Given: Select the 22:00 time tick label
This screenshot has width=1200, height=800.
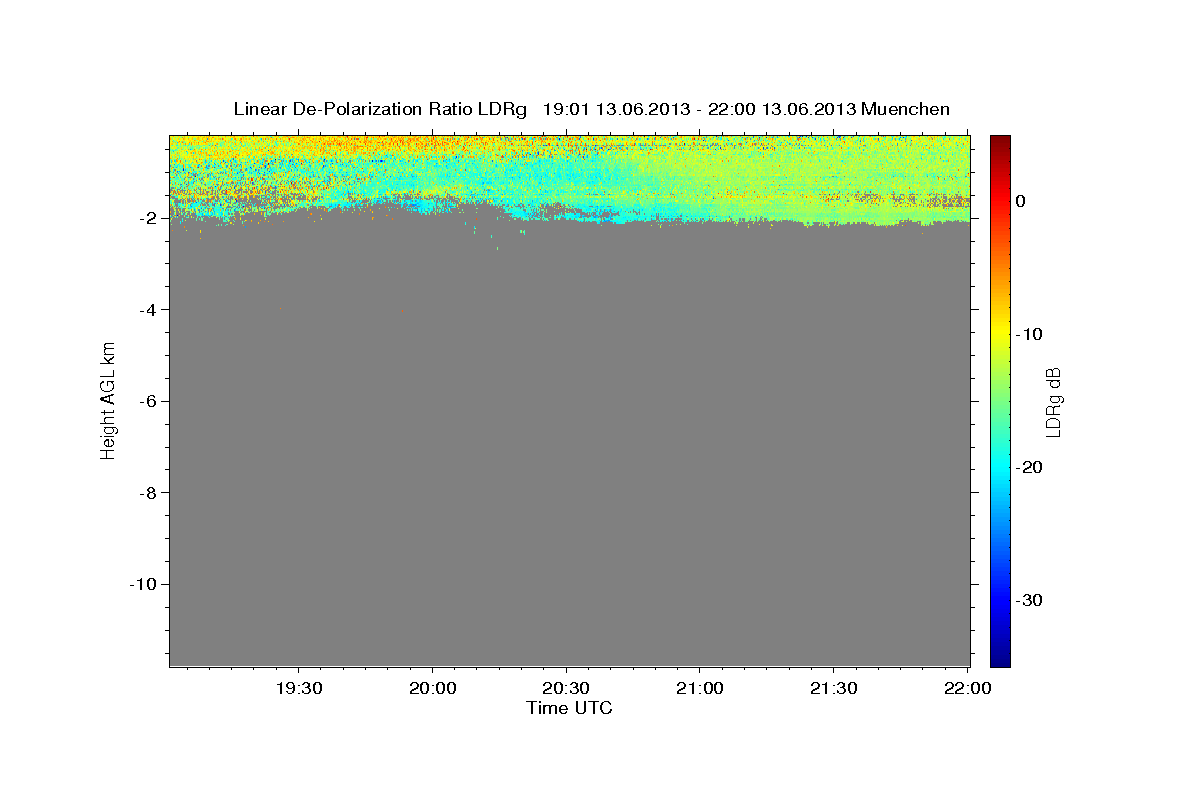Looking at the screenshot, I should (966, 688).
